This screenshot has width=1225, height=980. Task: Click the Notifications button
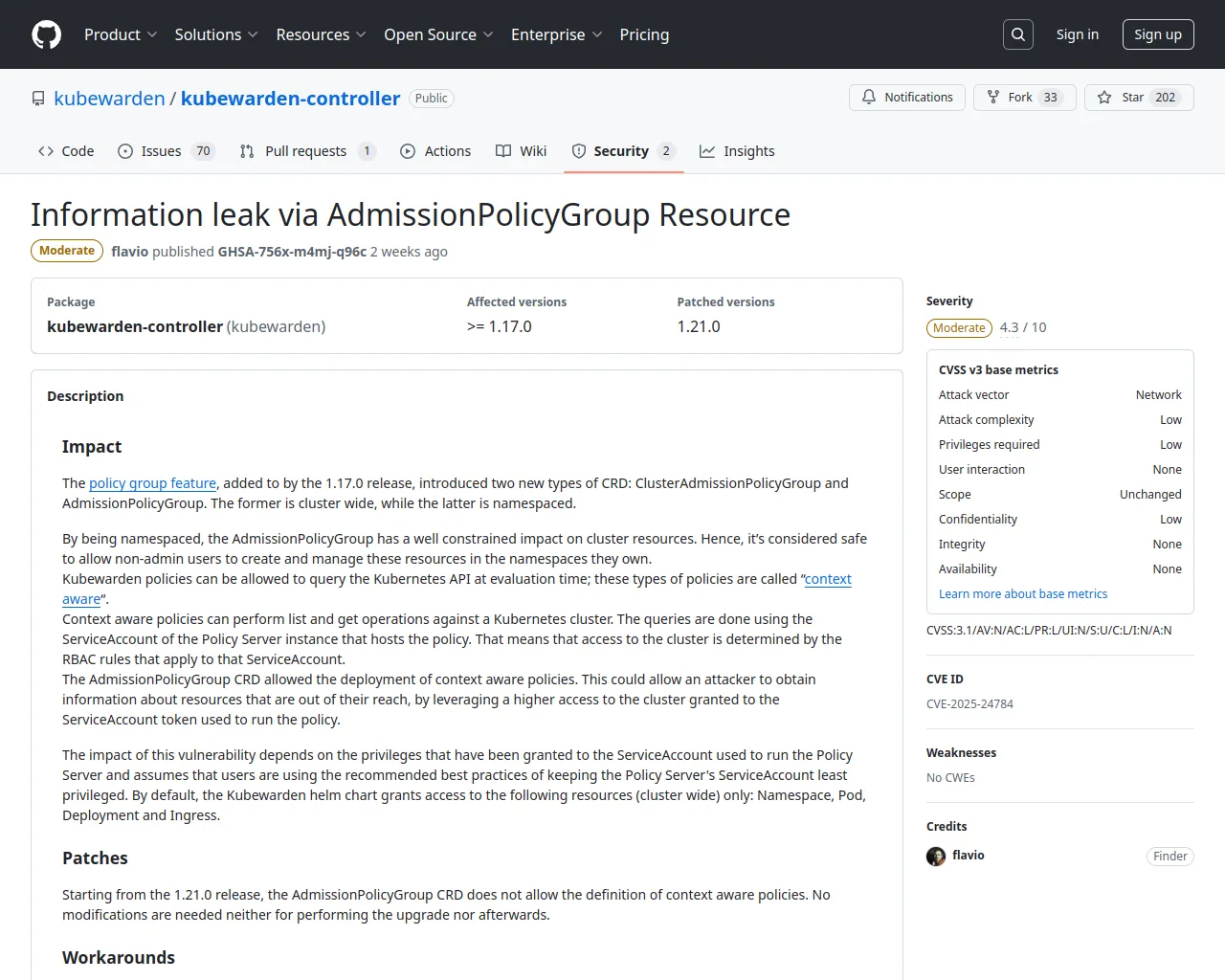pos(907,98)
